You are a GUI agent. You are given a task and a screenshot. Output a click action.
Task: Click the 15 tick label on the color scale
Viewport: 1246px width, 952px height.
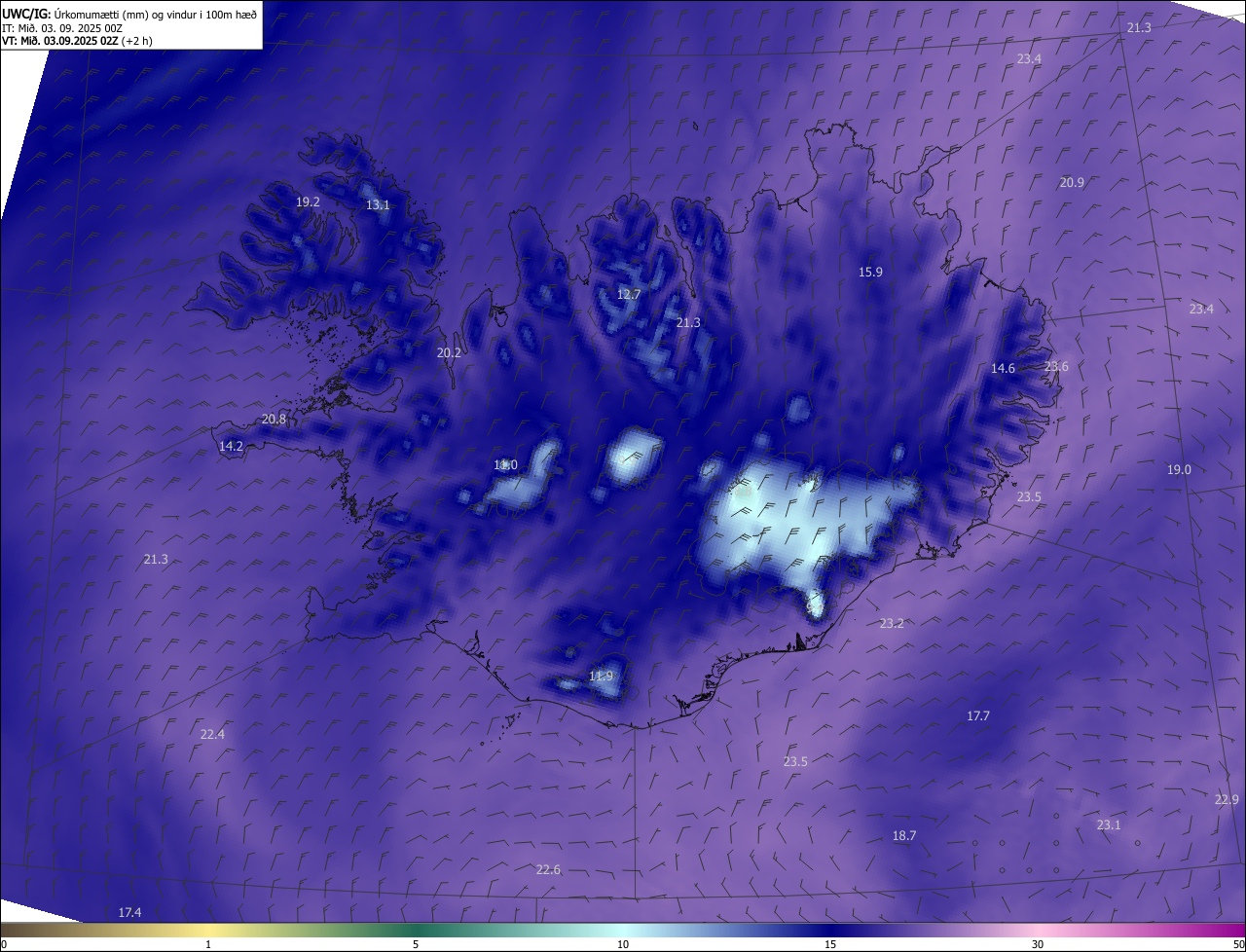[830, 944]
